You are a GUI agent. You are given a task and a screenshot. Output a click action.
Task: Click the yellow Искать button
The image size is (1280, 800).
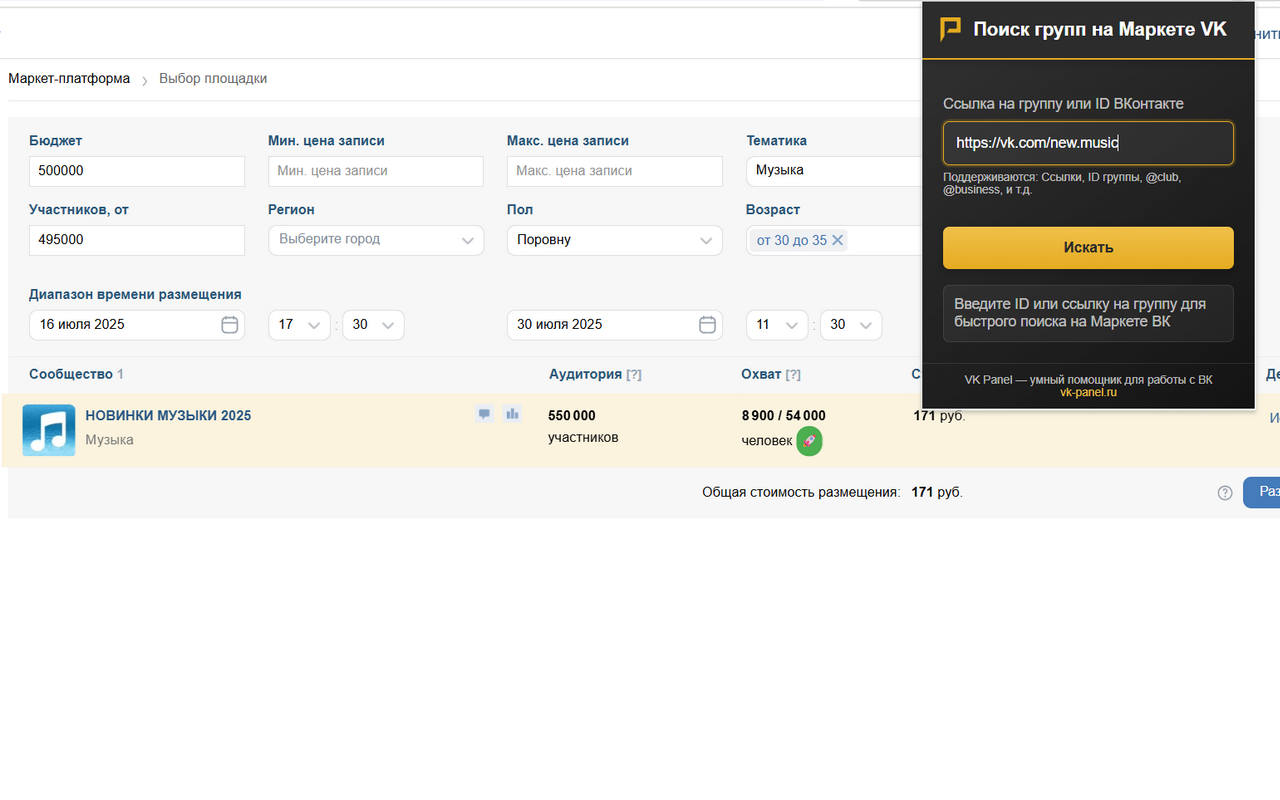pyautogui.click(x=1088, y=248)
